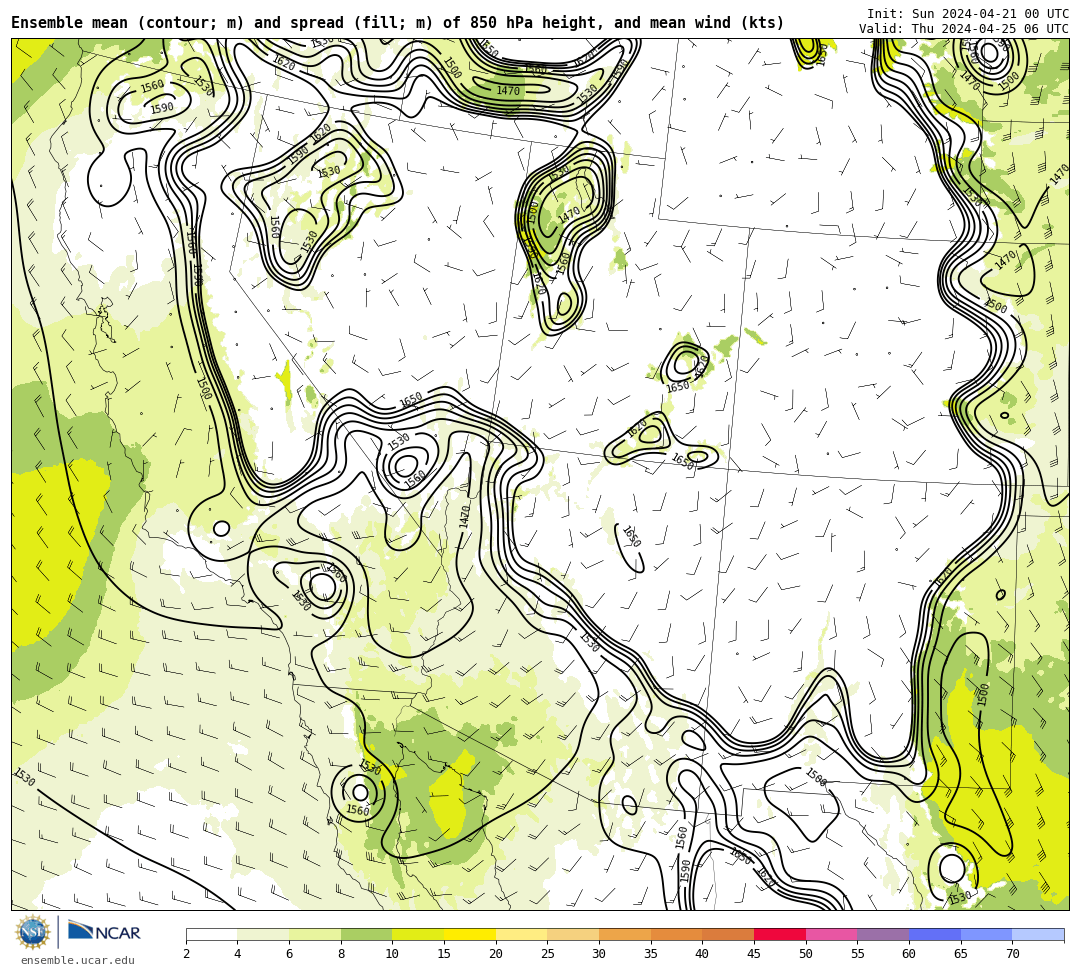Click the pink 50–55 colorbar segment
The height and width of the screenshot is (973, 1080).
[831, 934]
